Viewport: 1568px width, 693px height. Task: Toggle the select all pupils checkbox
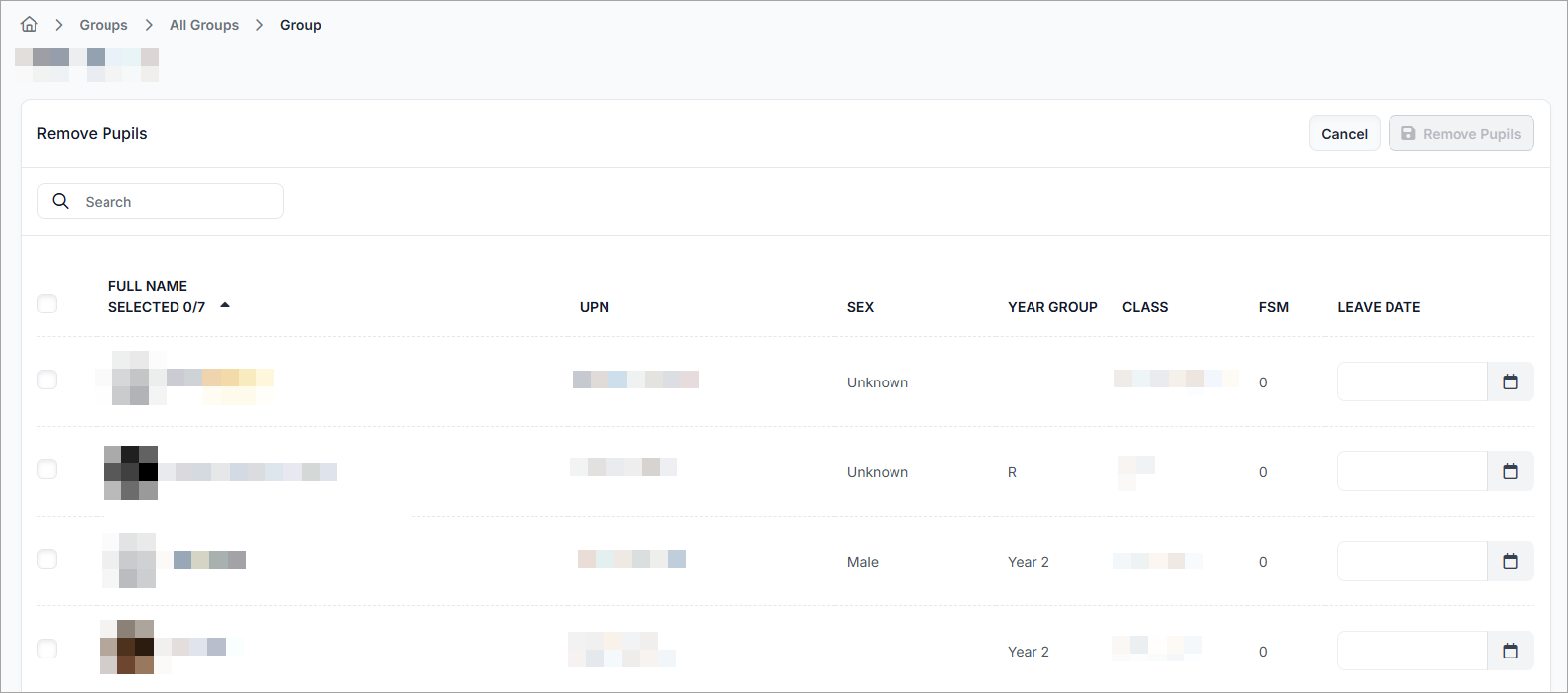[x=47, y=304]
